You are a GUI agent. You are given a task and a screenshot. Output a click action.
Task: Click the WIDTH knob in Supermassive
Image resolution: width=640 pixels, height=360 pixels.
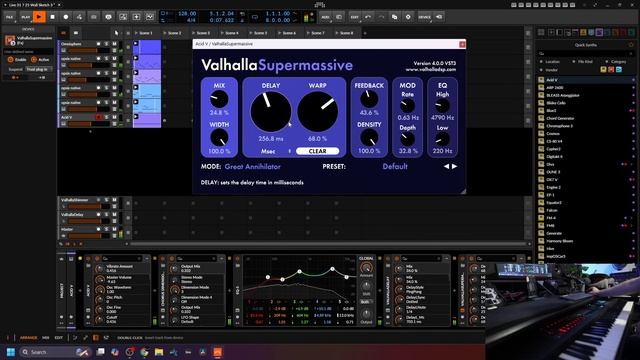point(219,138)
